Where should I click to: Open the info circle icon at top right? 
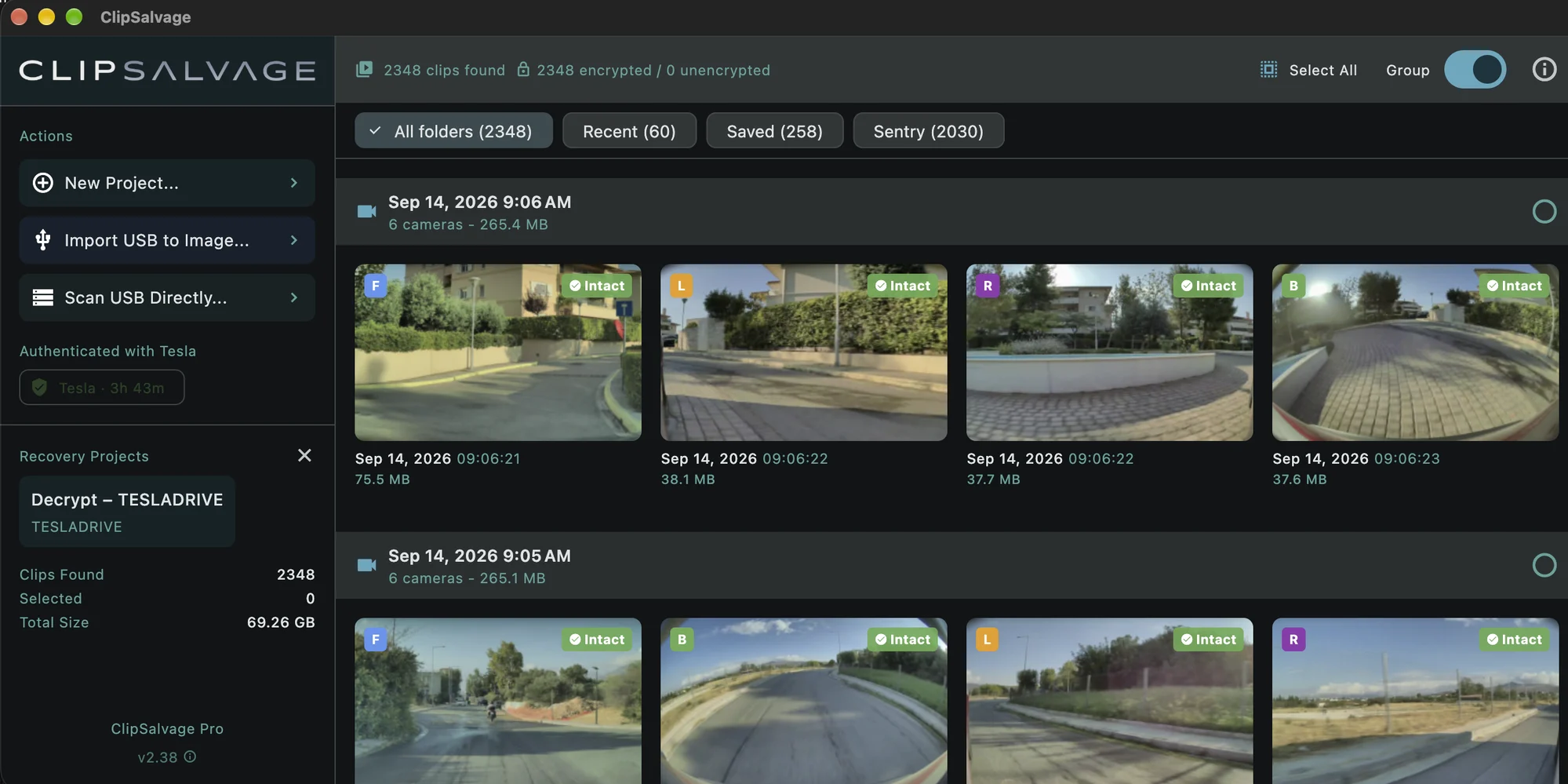[1544, 70]
